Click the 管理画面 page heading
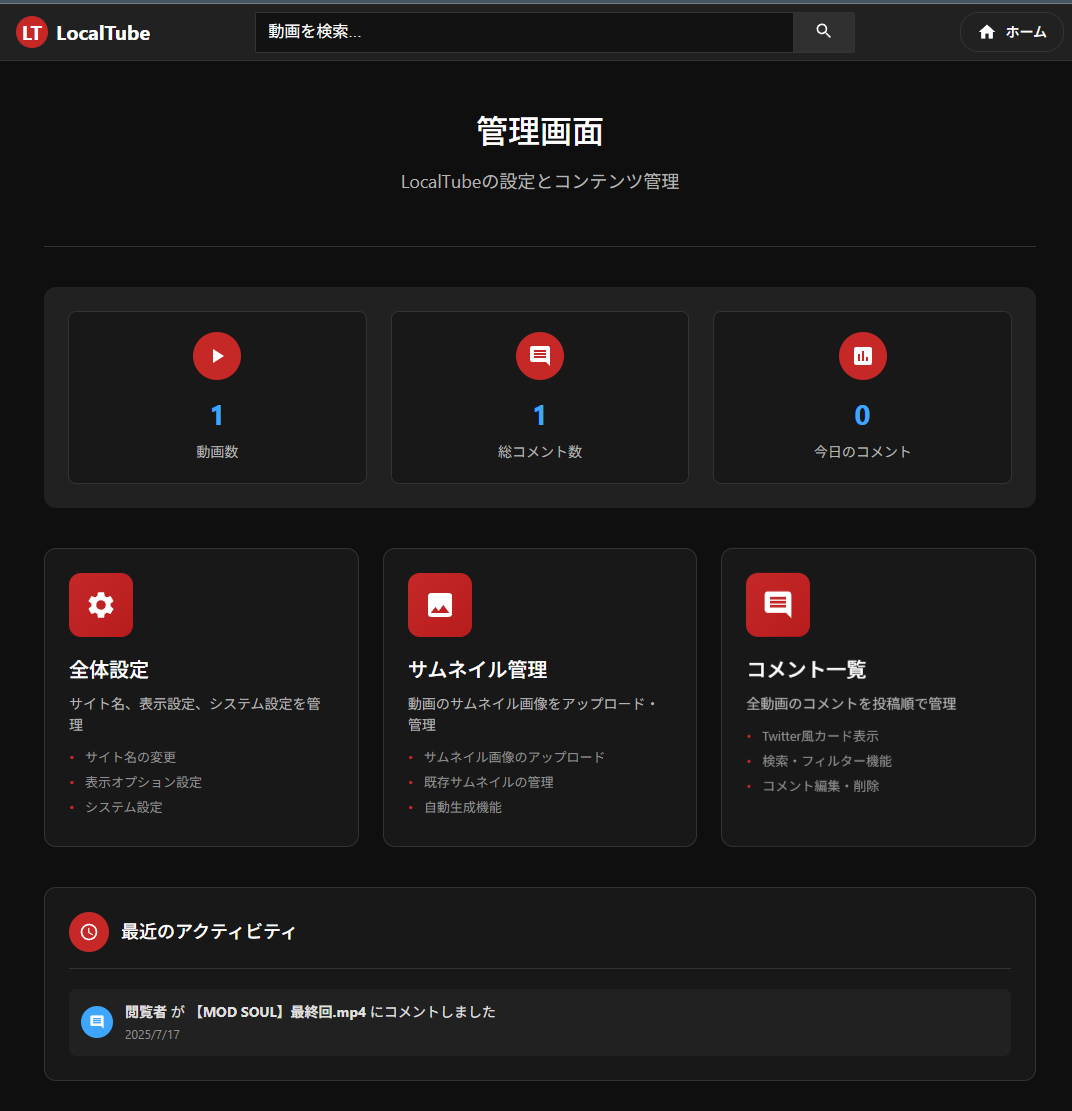The height and width of the screenshot is (1111, 1072). pyautogui.click(x=540, y=132)
